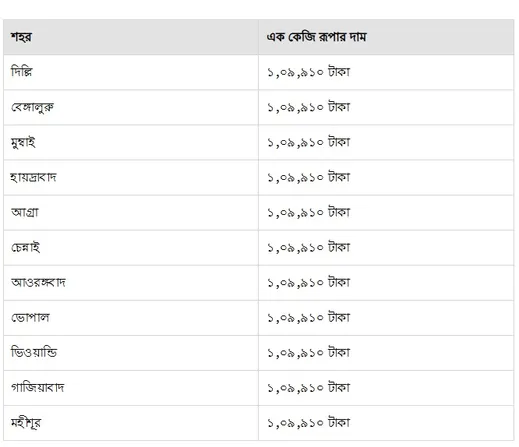519x447 pixels.
Task: Click the মুম্বাই row city name
Action: (x=23, y=142)
